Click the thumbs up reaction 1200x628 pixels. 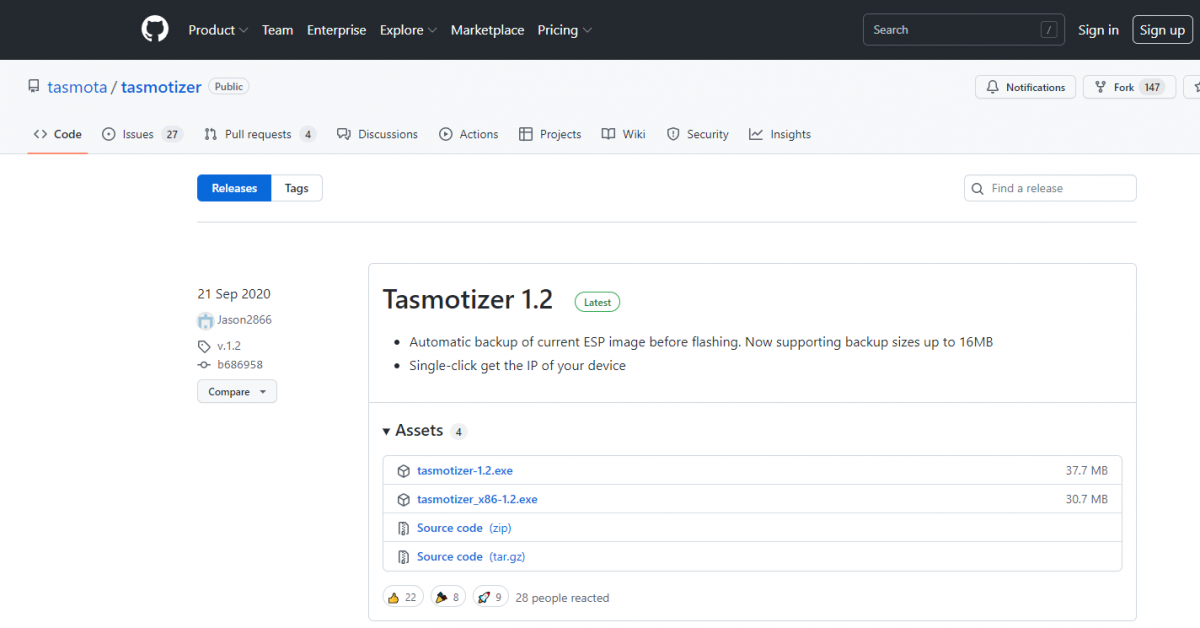click(x=403, y=597)
